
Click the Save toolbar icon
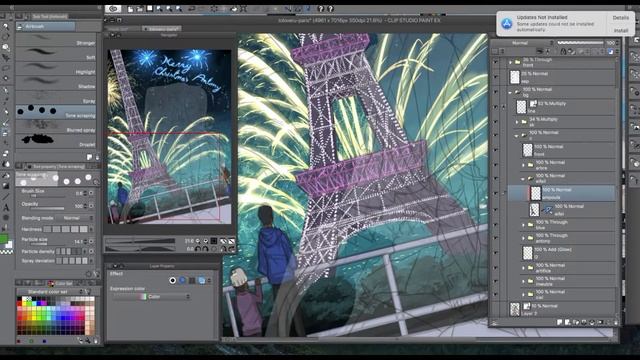pos(150,9)
